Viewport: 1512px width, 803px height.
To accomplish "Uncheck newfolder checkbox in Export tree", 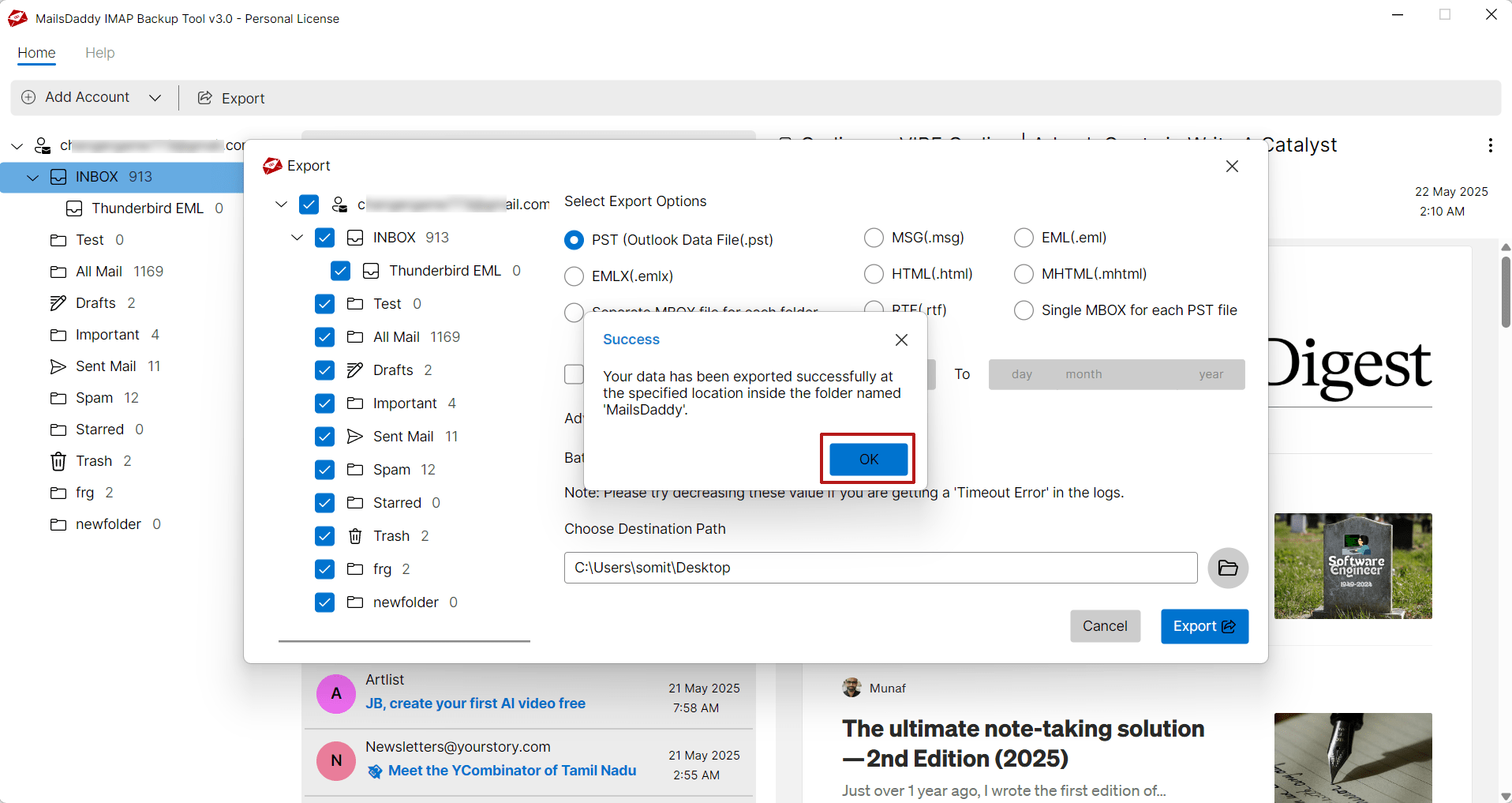I will coord(324,602).
